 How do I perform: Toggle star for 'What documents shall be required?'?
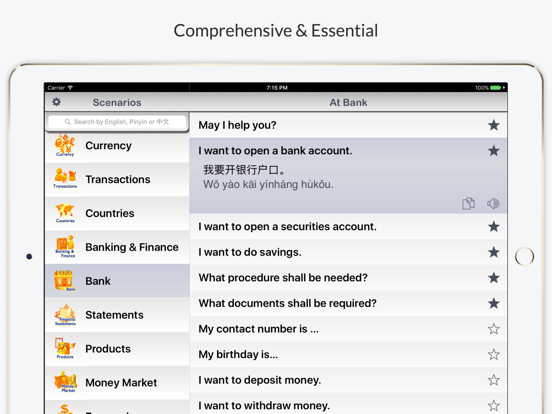click(494, 303)
